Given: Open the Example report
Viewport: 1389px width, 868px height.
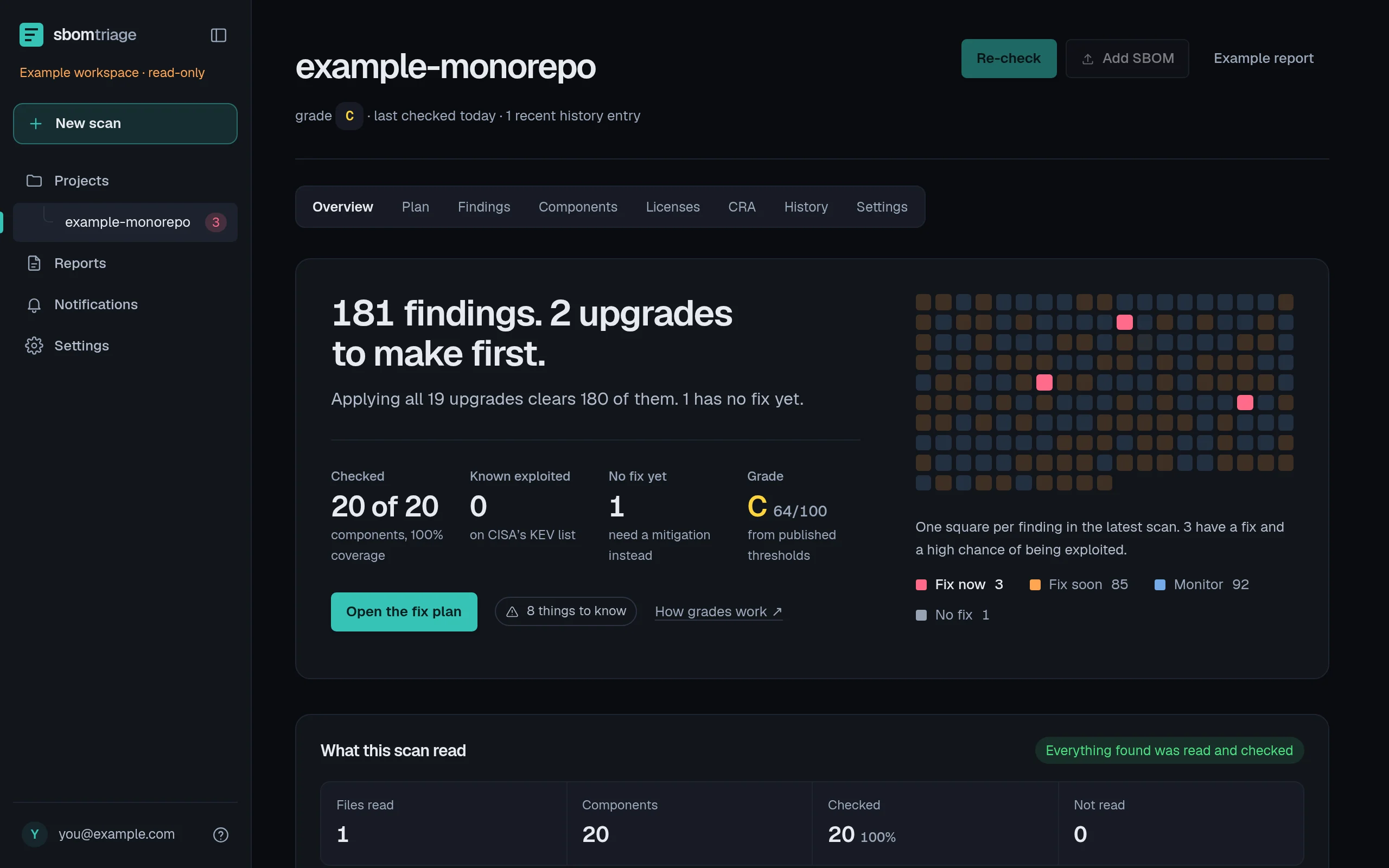Looking at the screenshot, I should pos(1263,59).
